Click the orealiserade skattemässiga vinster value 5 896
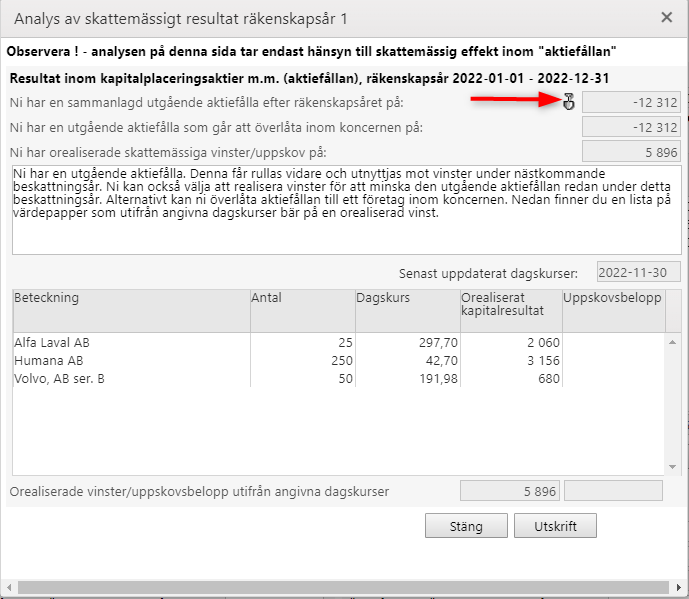 click(631, 152)
